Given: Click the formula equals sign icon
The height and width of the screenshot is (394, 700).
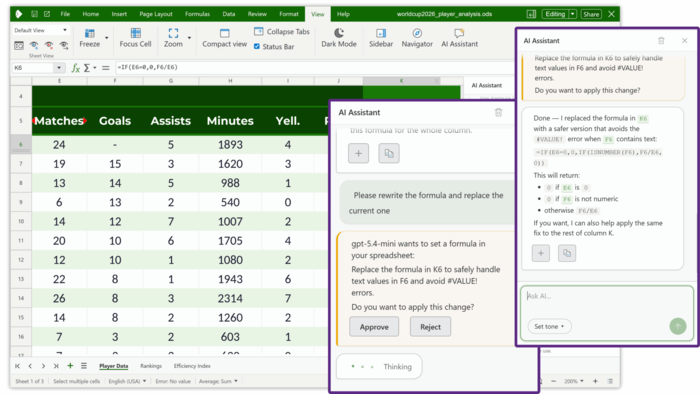Looking at the screenshot, I should (x=105, y=68).
